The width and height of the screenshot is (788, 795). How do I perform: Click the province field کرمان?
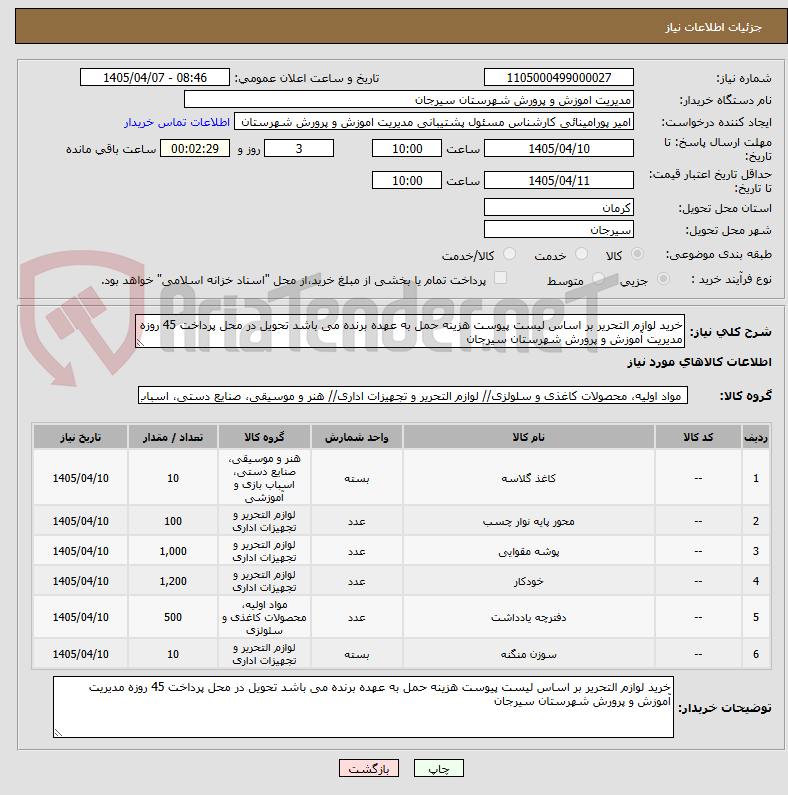coord(559,207)
